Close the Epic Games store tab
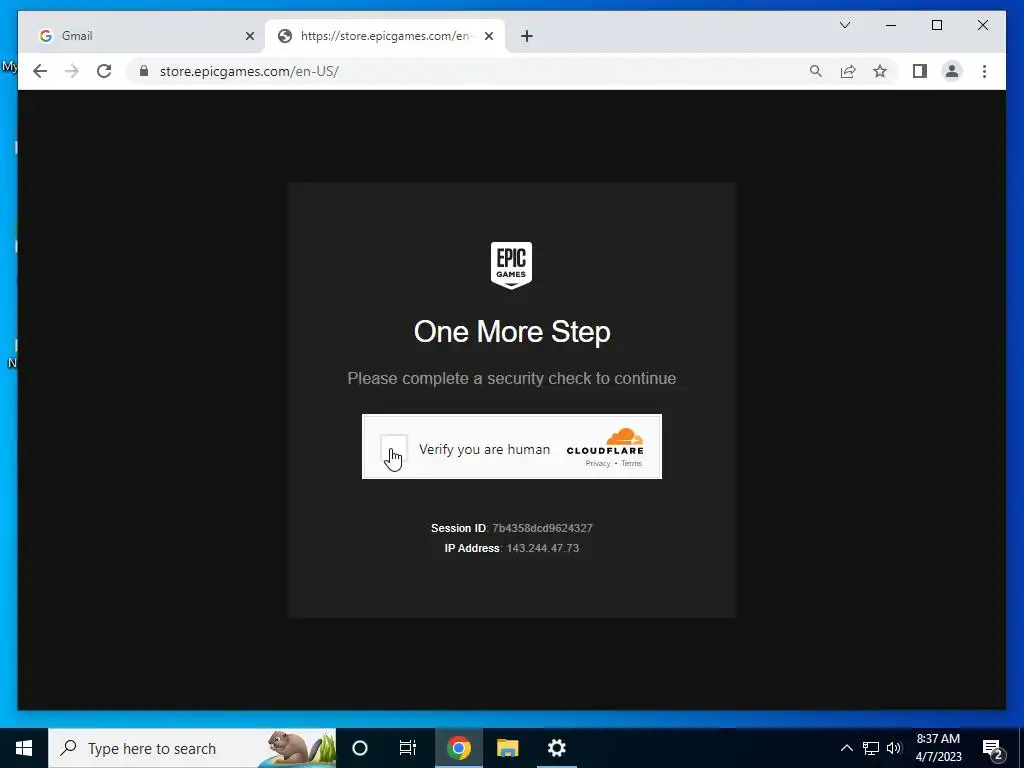This screenshot has height=768, width=1024. [488, 36]
